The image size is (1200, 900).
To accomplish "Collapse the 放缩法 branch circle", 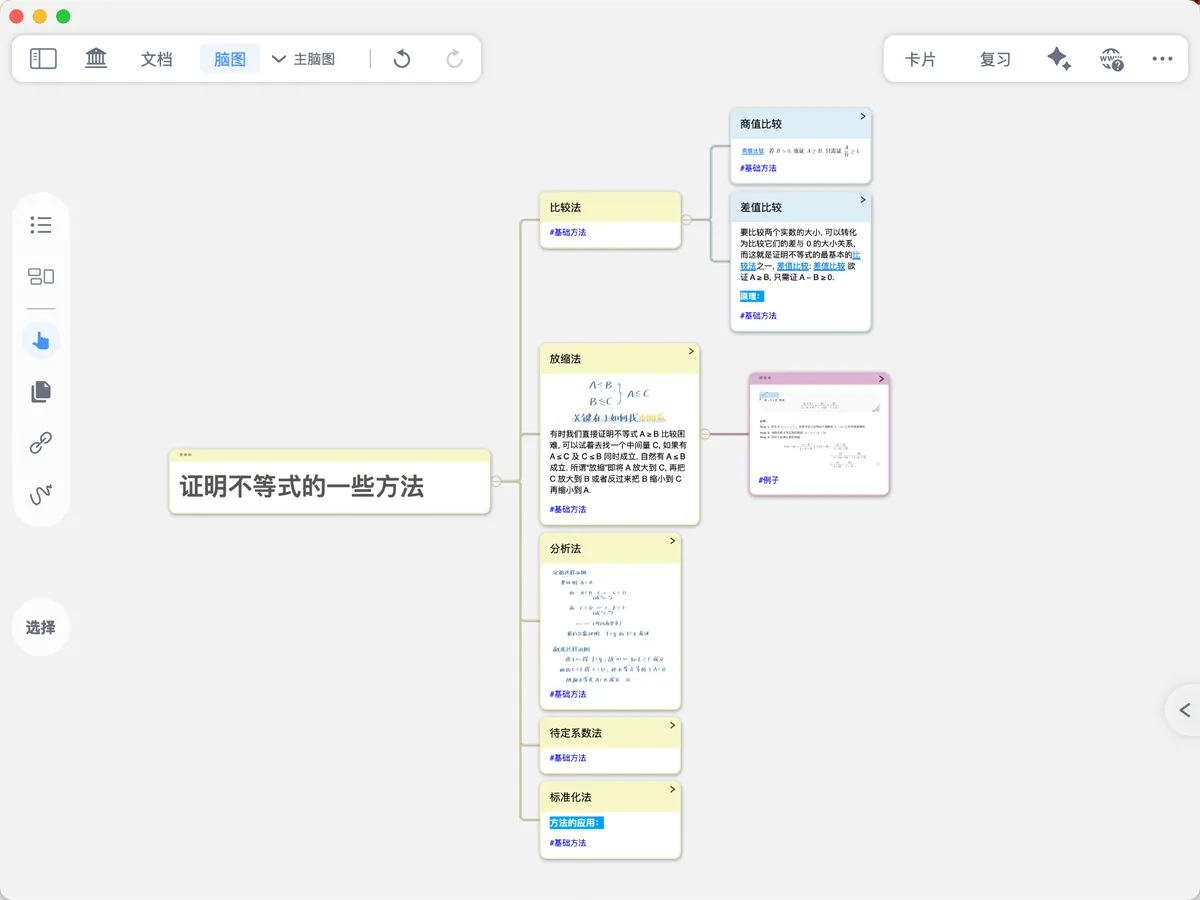I will 705,434.
